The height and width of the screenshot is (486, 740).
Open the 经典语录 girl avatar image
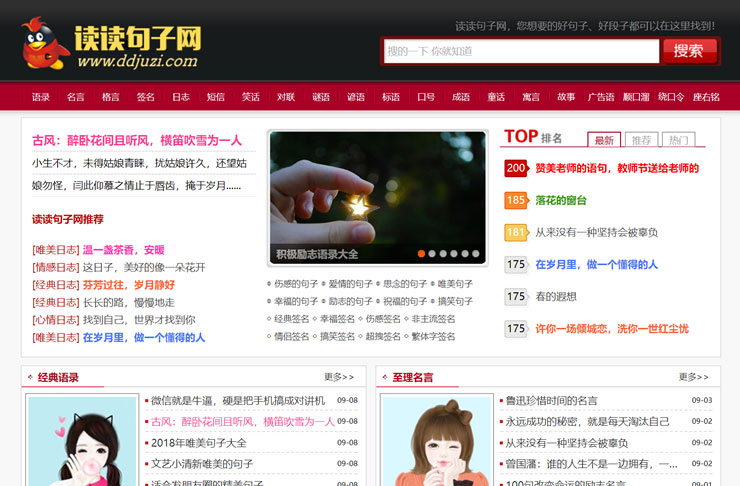(81, 440)
